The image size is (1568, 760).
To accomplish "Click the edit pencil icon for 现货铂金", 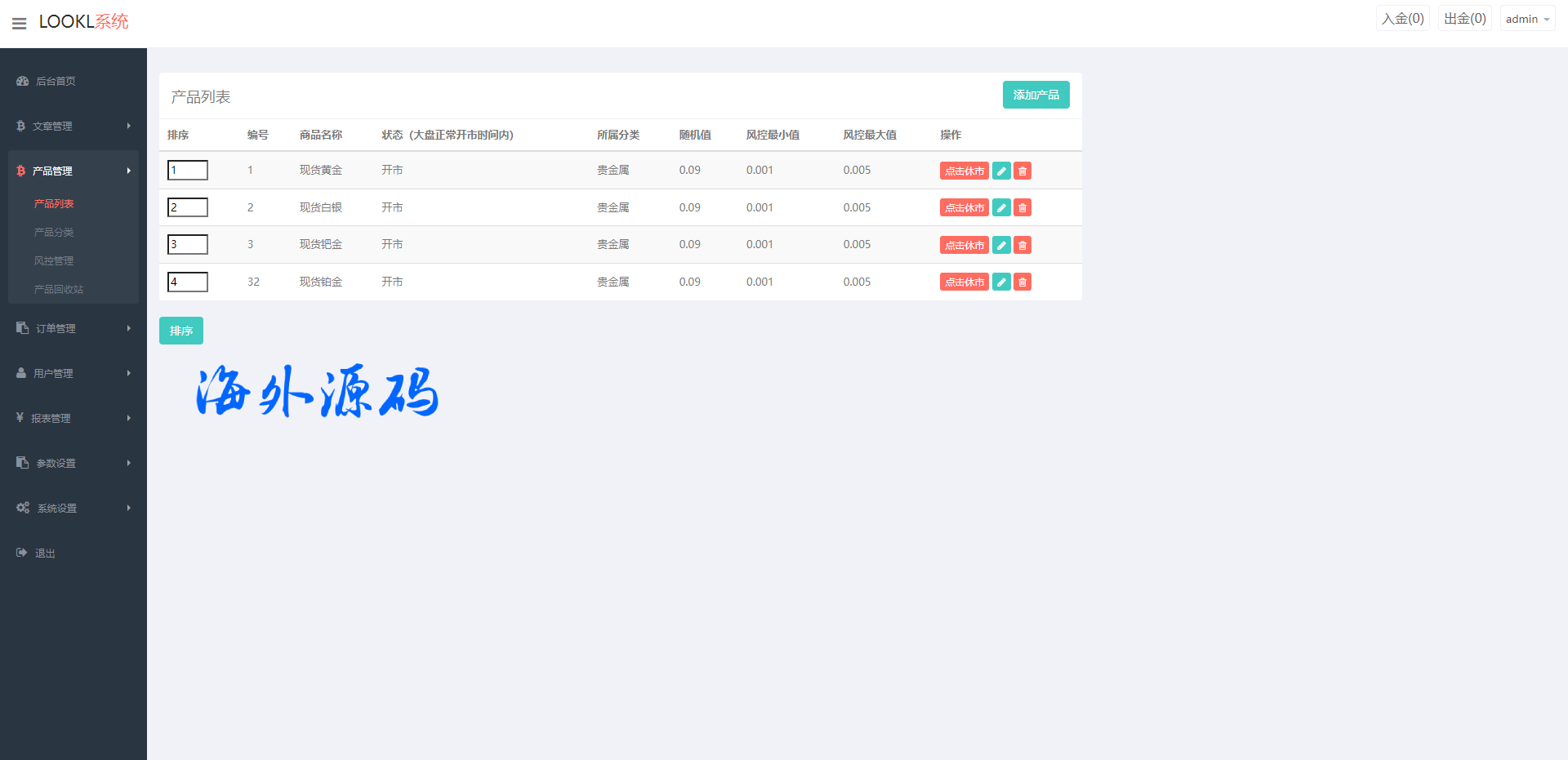I will click(x=1001, y=282).
